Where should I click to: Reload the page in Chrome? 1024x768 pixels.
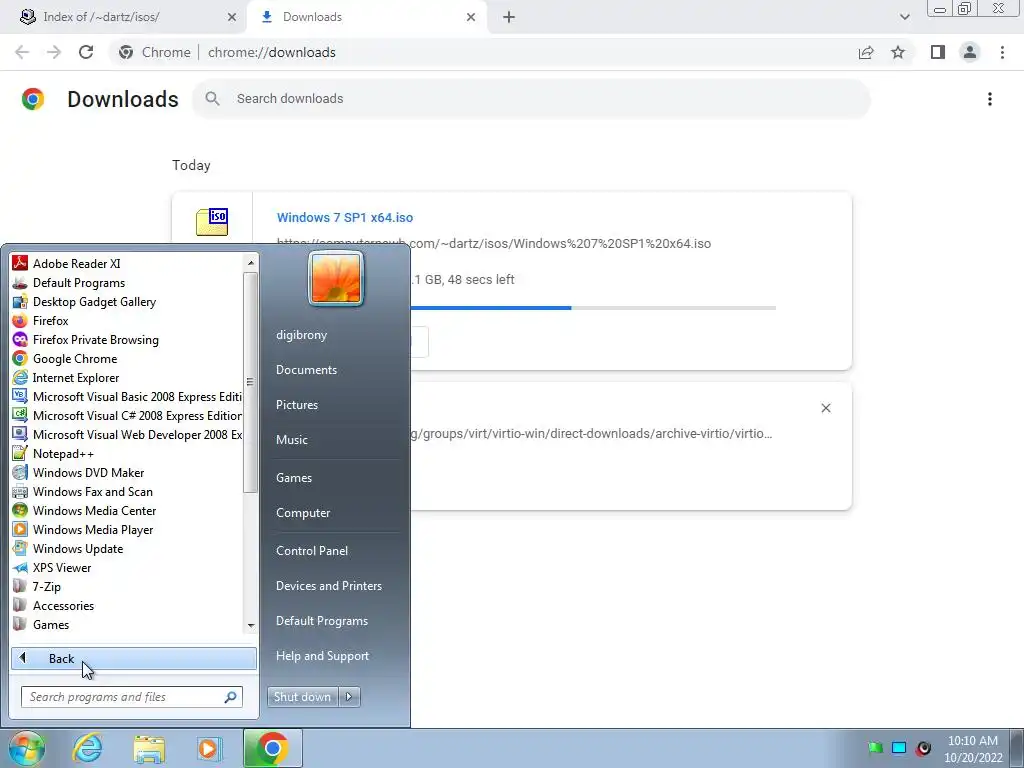[86, 52]
